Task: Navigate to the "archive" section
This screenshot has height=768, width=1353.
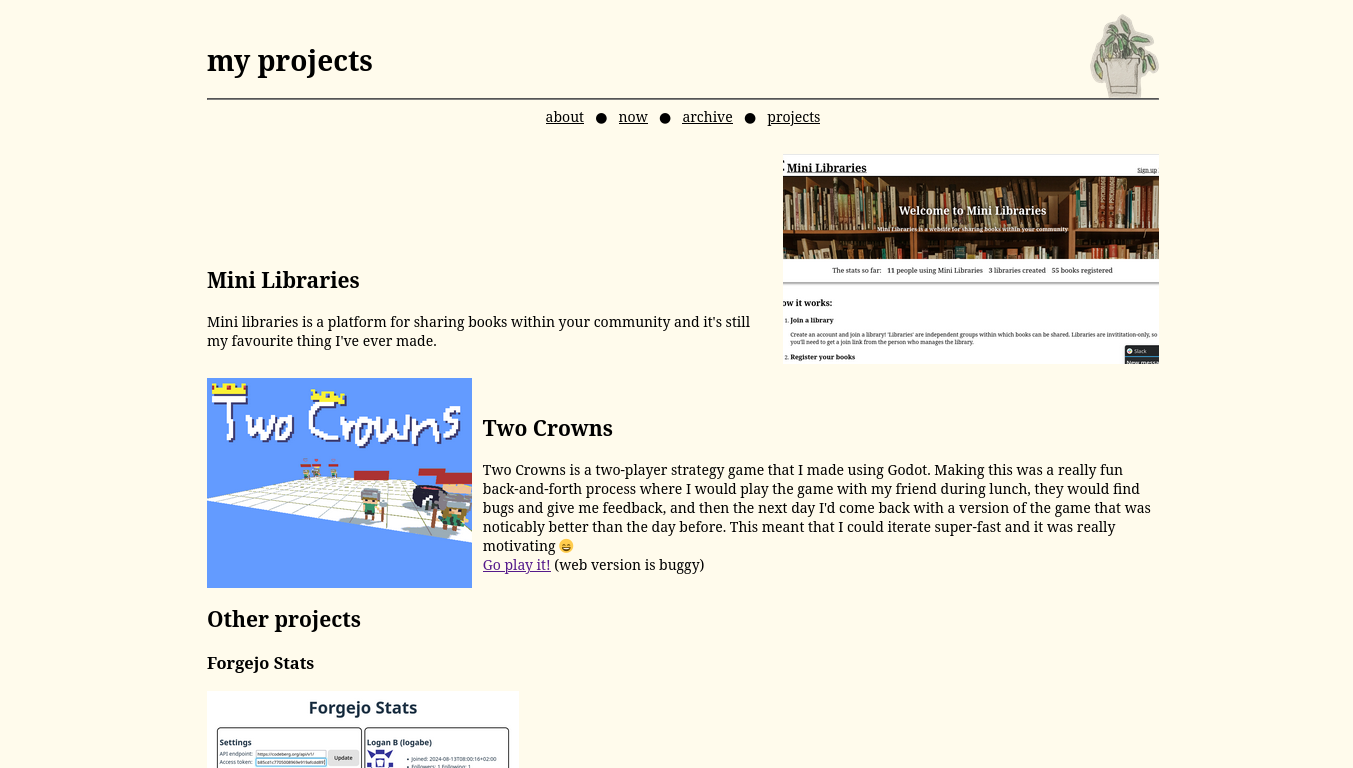Action: tap(707, 117)
